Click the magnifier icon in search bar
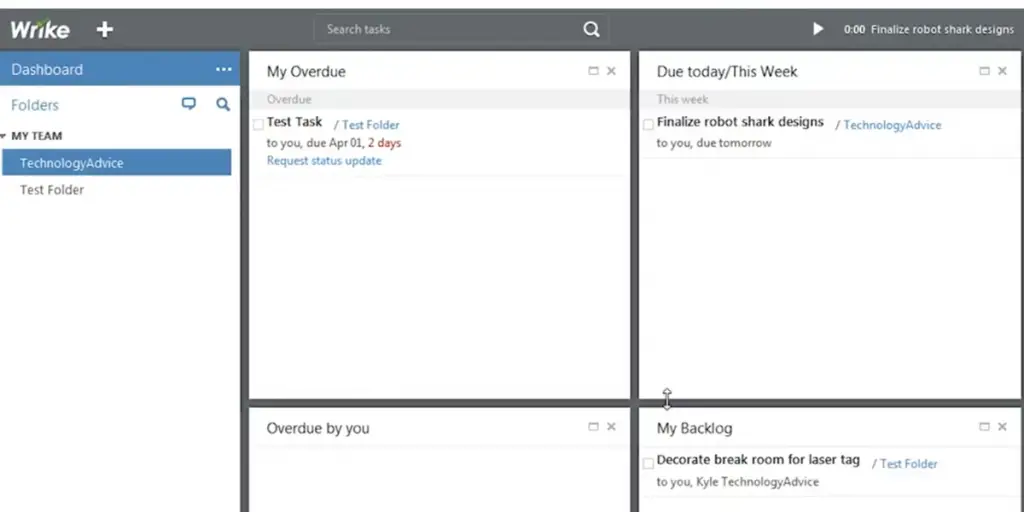Screen dimensions: 1024x512 pyautogui.click(x=591, y=29)
